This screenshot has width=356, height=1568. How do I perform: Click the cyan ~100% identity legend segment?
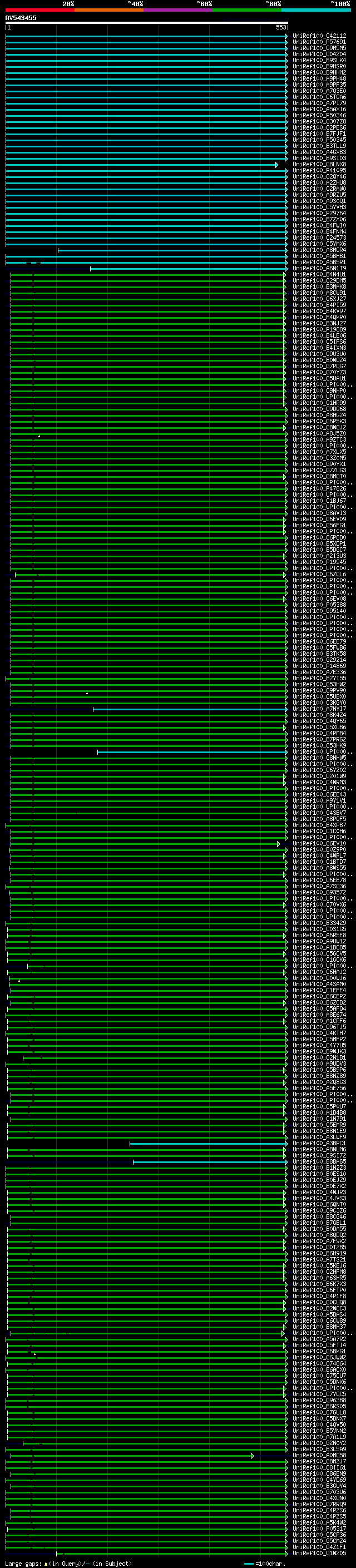click(x=316, y=10)
